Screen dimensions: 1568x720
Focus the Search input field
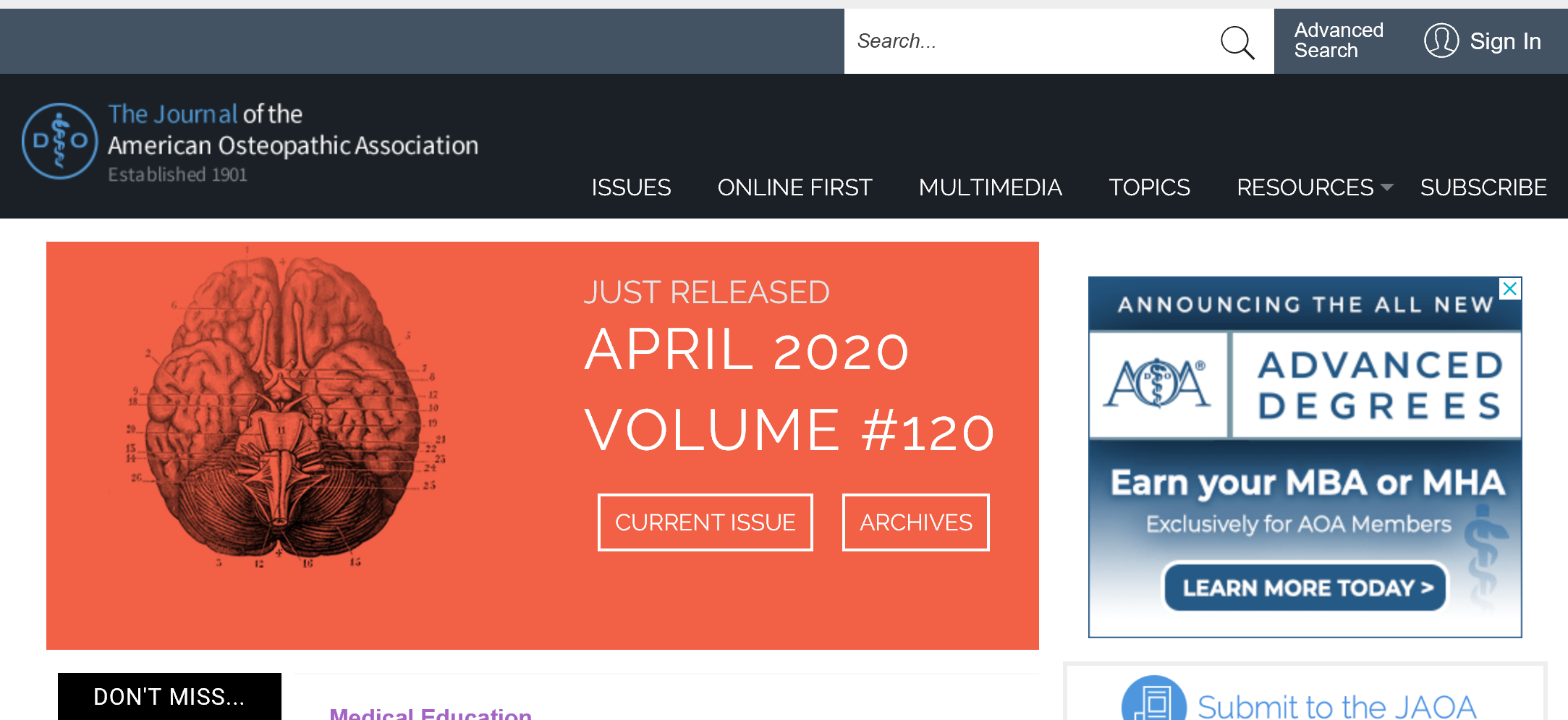[1031, 41]
